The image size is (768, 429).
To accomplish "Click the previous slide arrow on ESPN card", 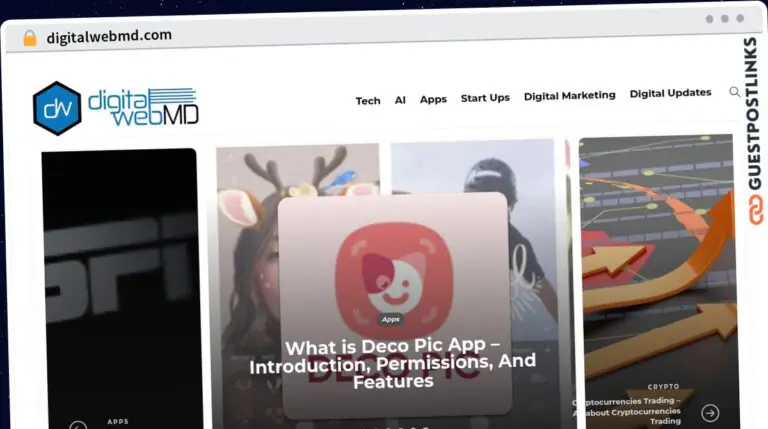I will tap(78, 425).
